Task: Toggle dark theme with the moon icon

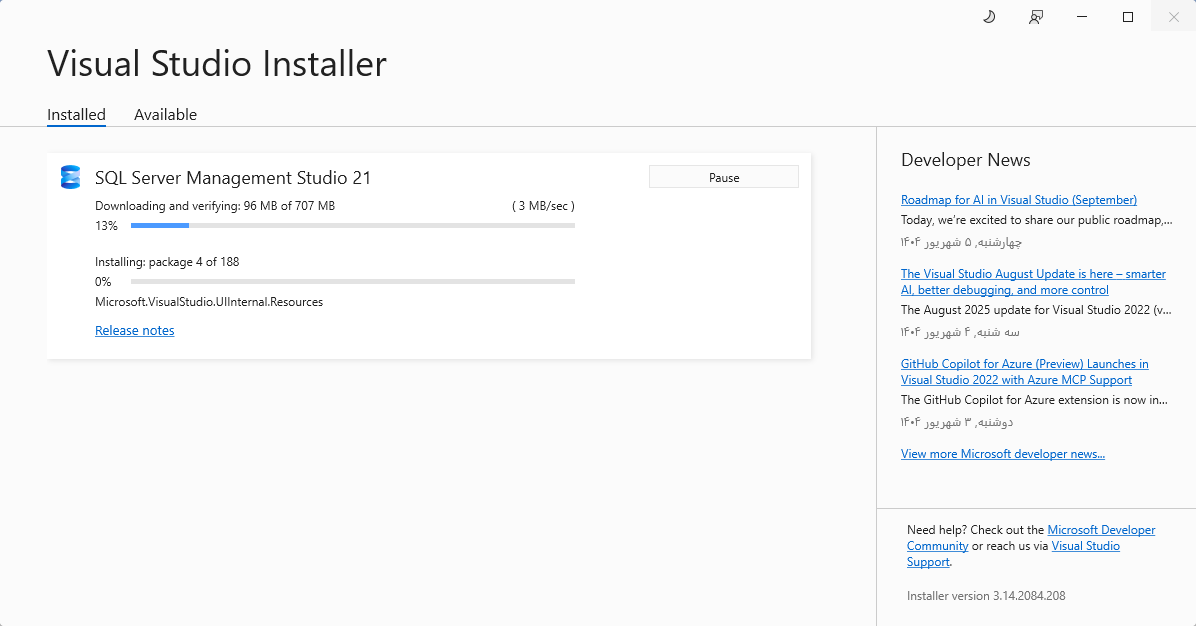Action: coord(988,17)
